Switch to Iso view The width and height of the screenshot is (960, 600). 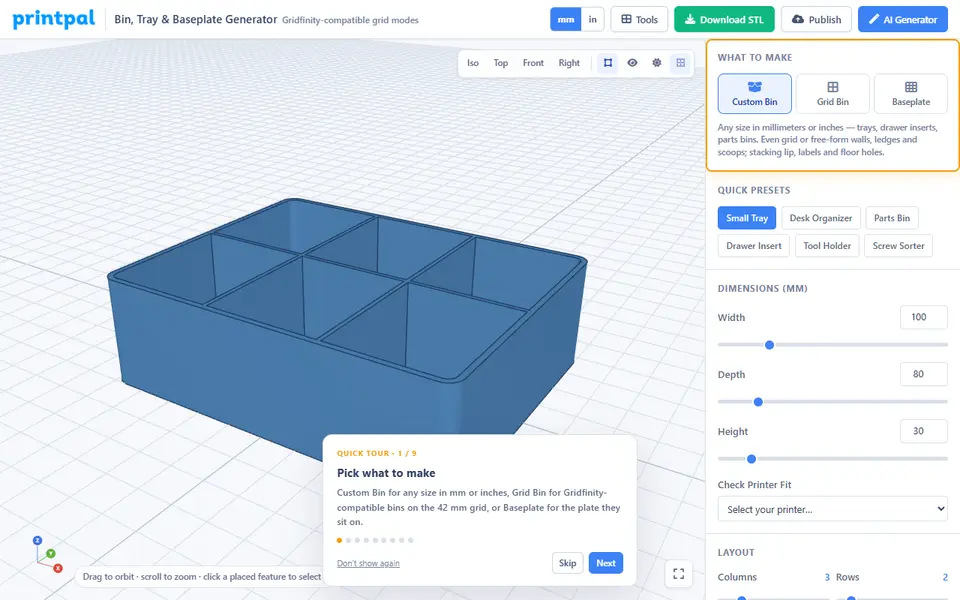(x=473, y=63)
